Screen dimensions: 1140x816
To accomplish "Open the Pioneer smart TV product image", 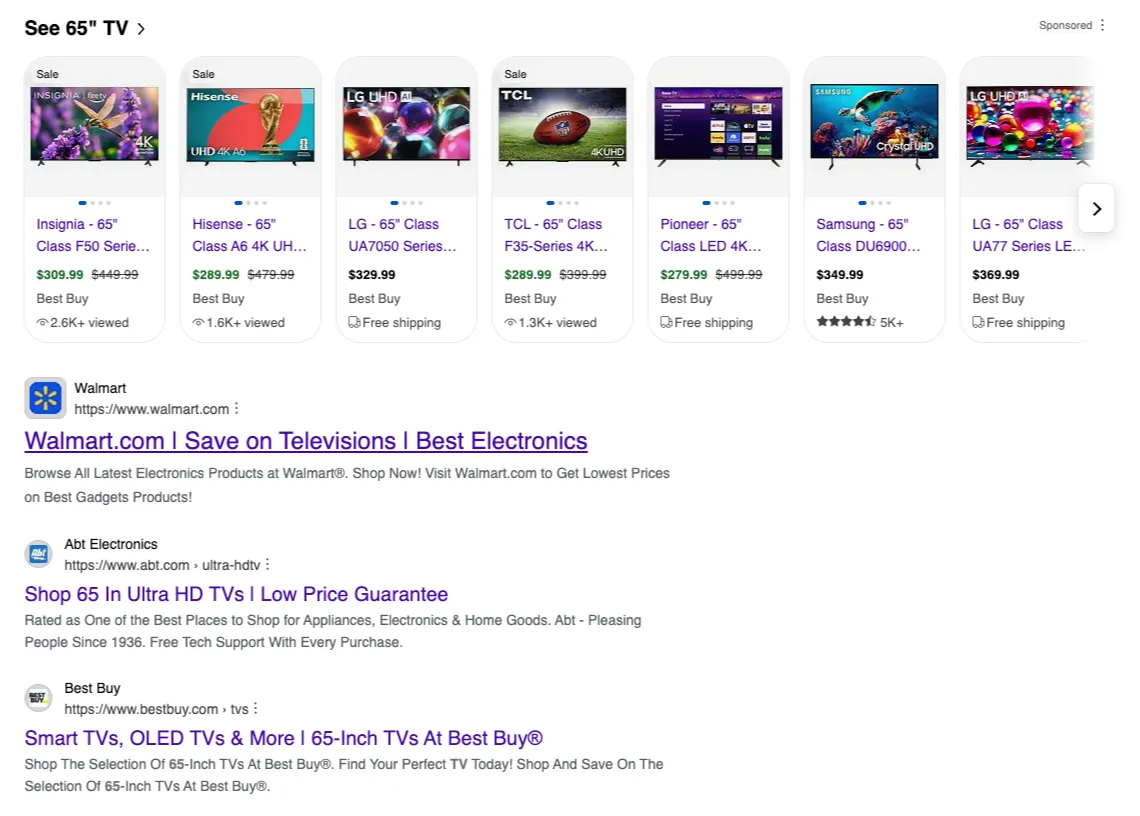I will click(718, 126).
